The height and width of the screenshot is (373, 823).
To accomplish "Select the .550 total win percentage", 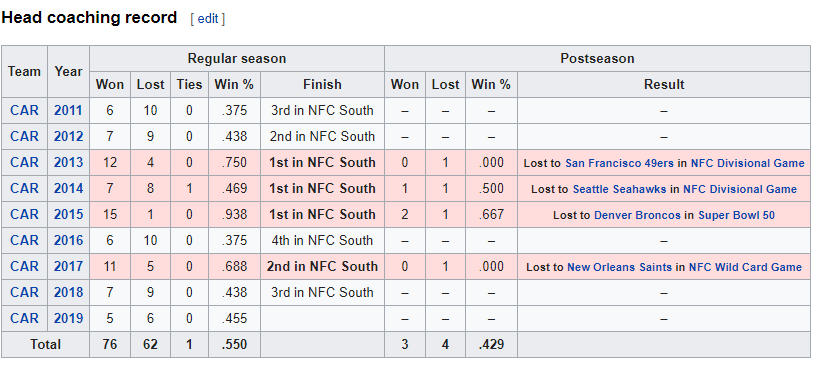I will pyautogui.click(x=234, y=345).
